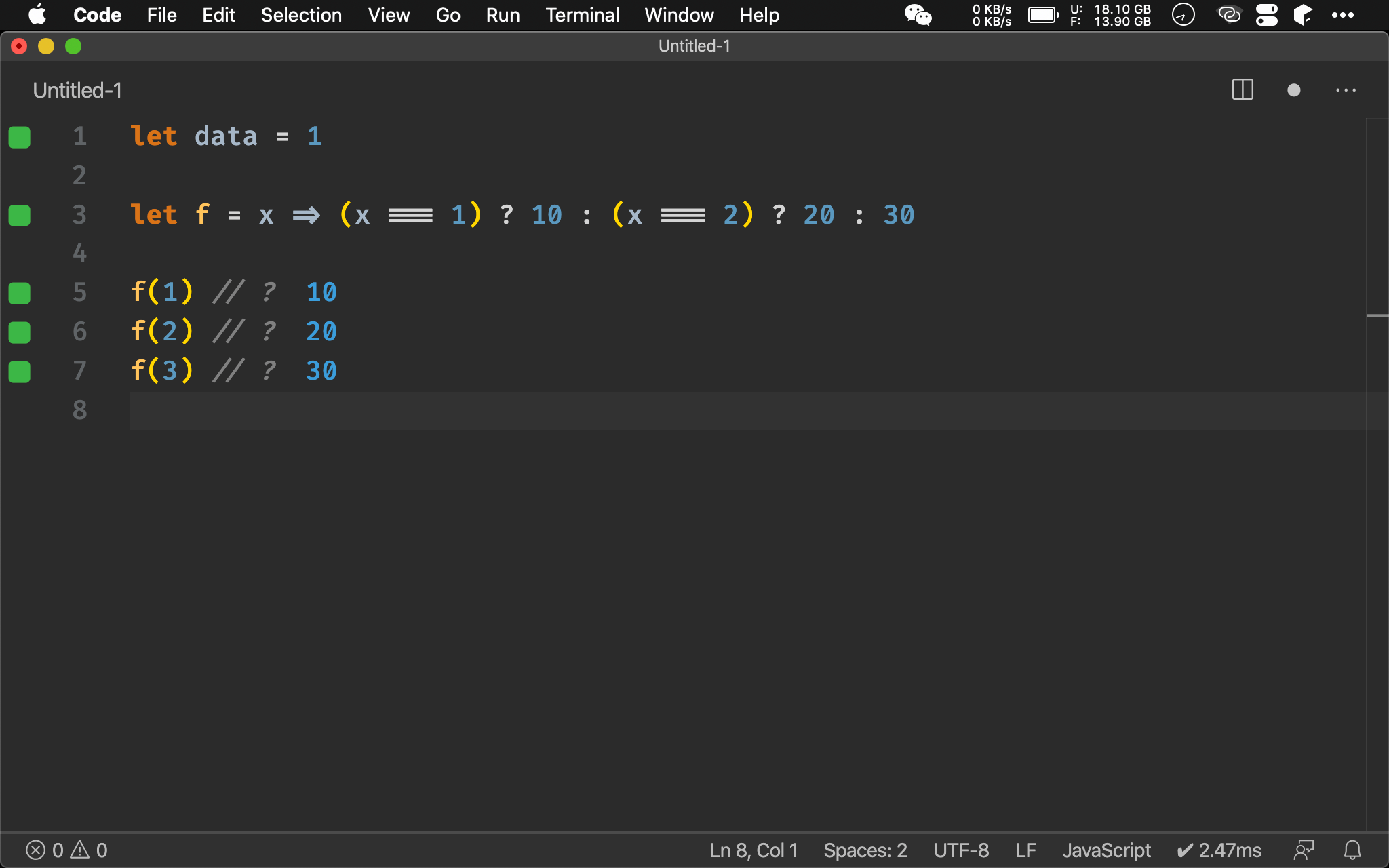
Task: Click the f(3) call on line 7
Action: point(162,371)
